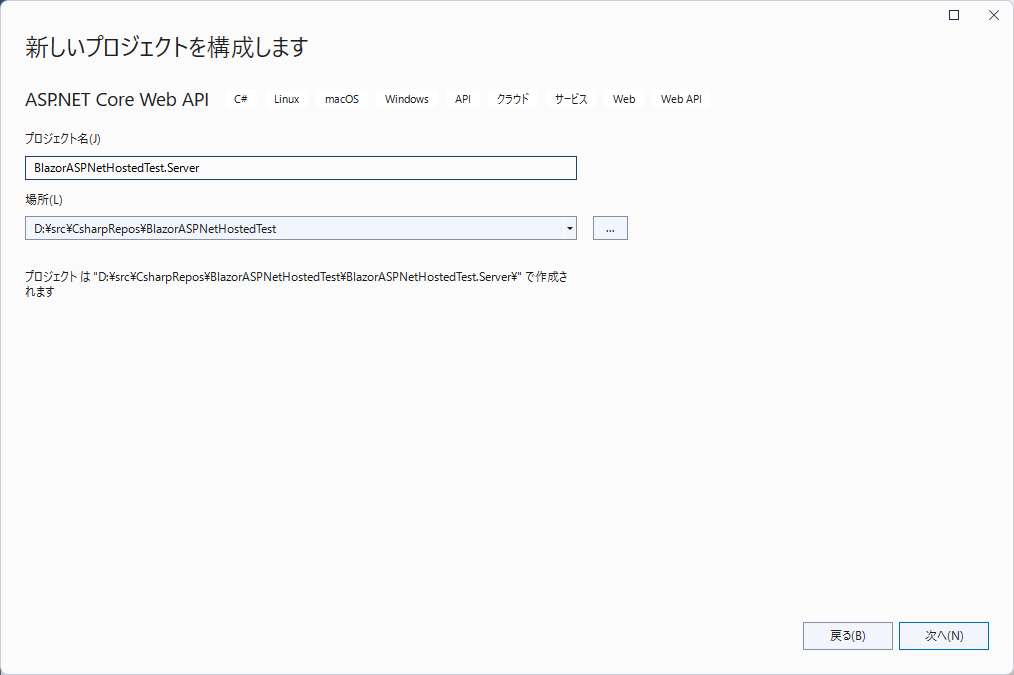Click the C# tag
This screenshot has height=675, width=1014.
tap(241, 99)
